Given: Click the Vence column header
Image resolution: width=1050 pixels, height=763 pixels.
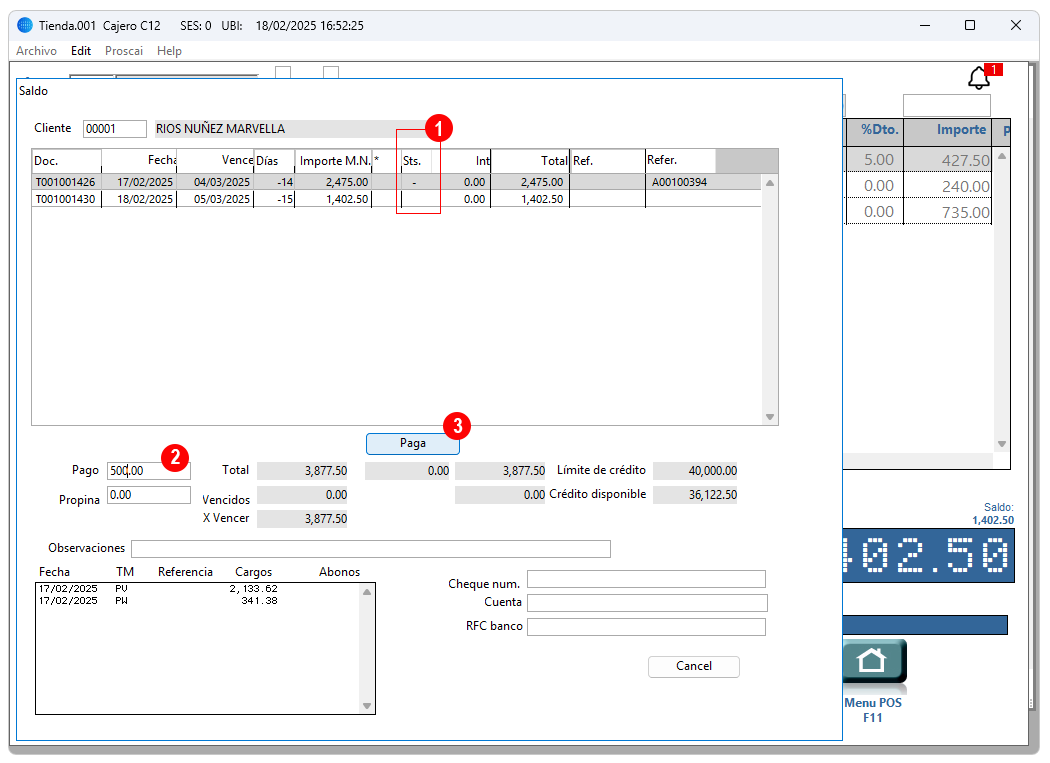Looking at the screenshot, I should pos(215,161).
